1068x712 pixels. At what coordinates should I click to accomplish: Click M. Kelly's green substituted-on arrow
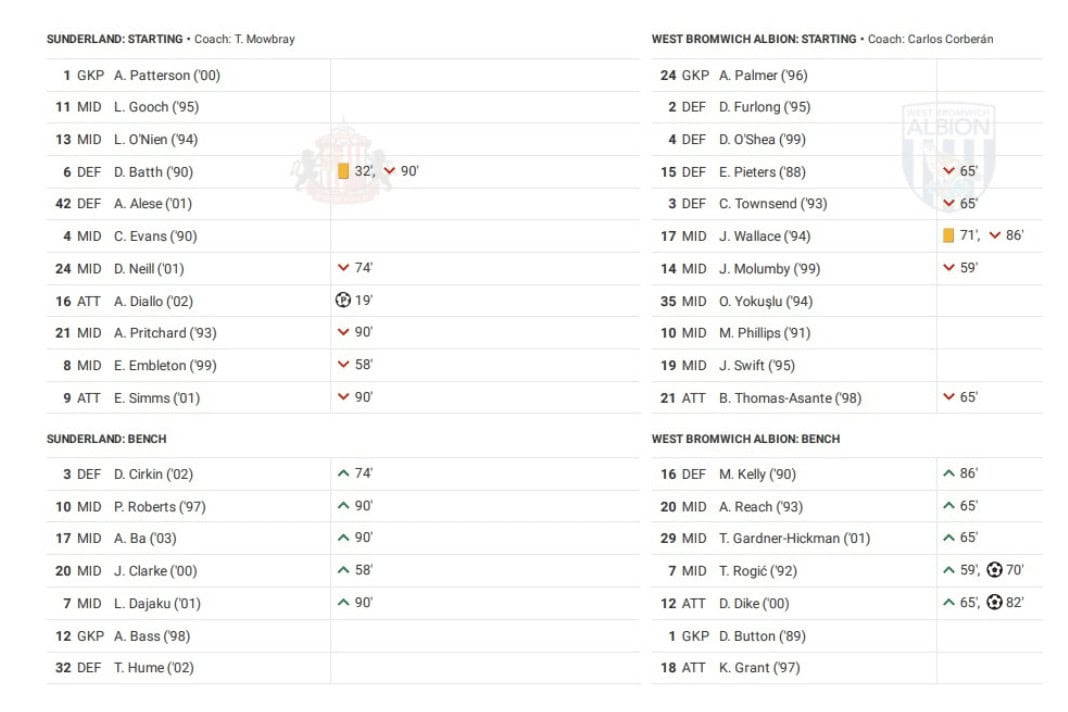pos(949,474)
